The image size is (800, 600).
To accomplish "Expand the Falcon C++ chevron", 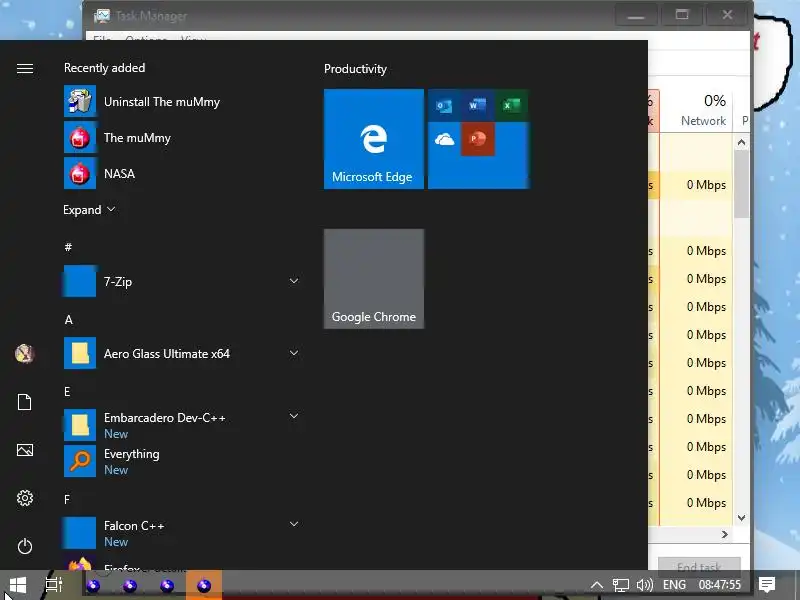I will click(x=294, y=524).
